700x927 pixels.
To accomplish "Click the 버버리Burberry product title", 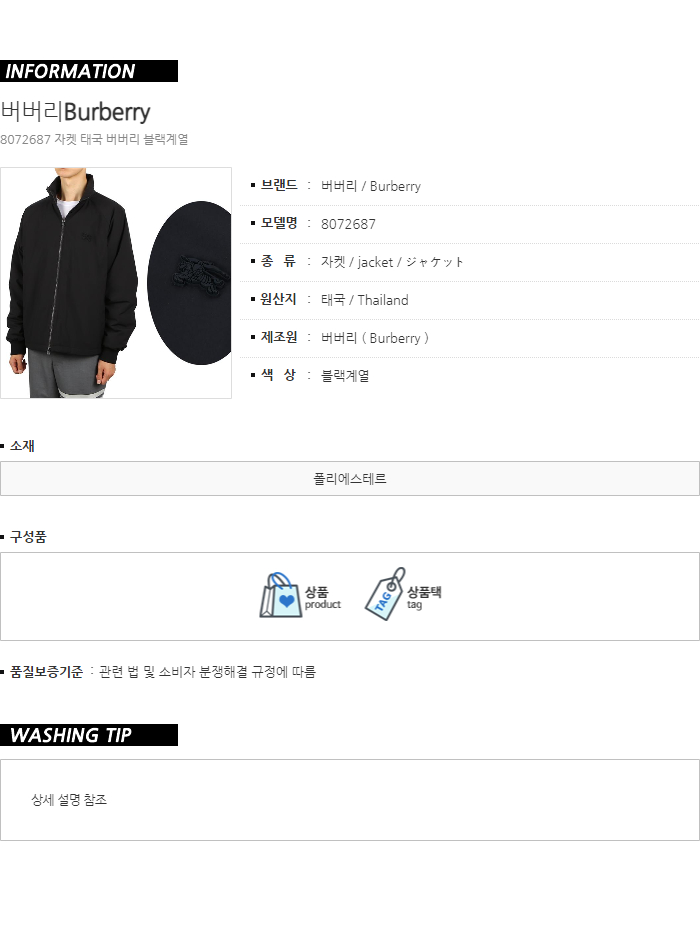I will coord(75,112).
